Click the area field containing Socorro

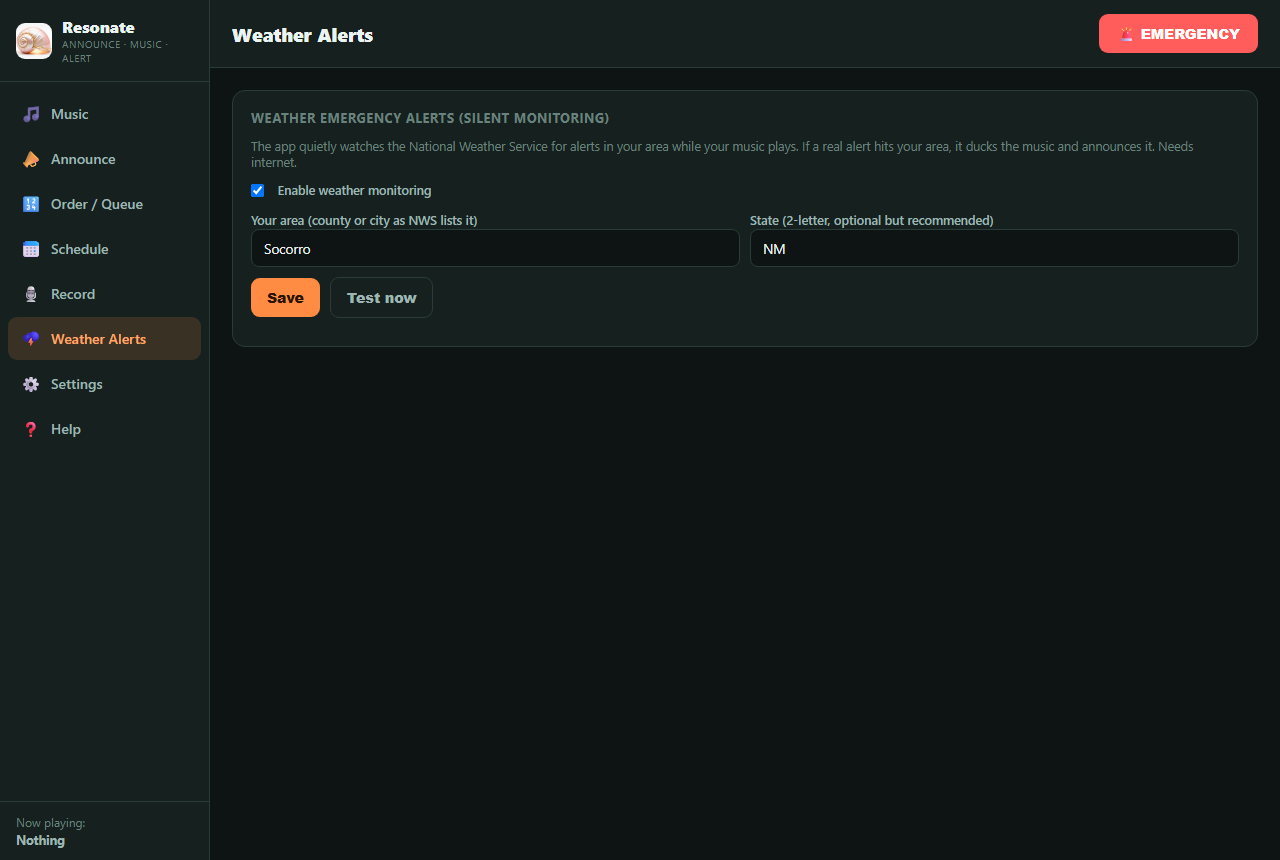pos(495,249)
